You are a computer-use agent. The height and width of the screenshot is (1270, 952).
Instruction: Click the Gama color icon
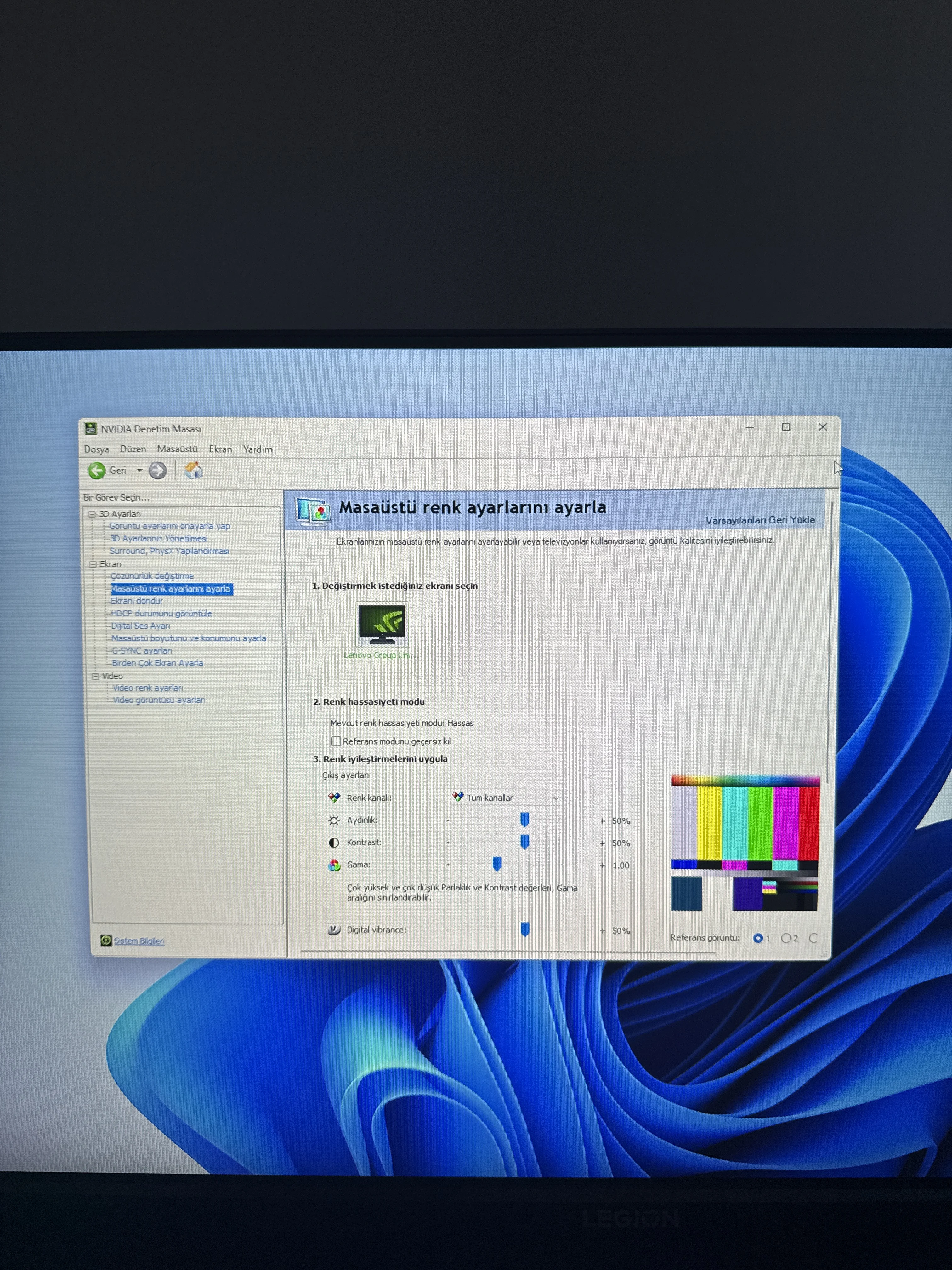coord(334,865)
